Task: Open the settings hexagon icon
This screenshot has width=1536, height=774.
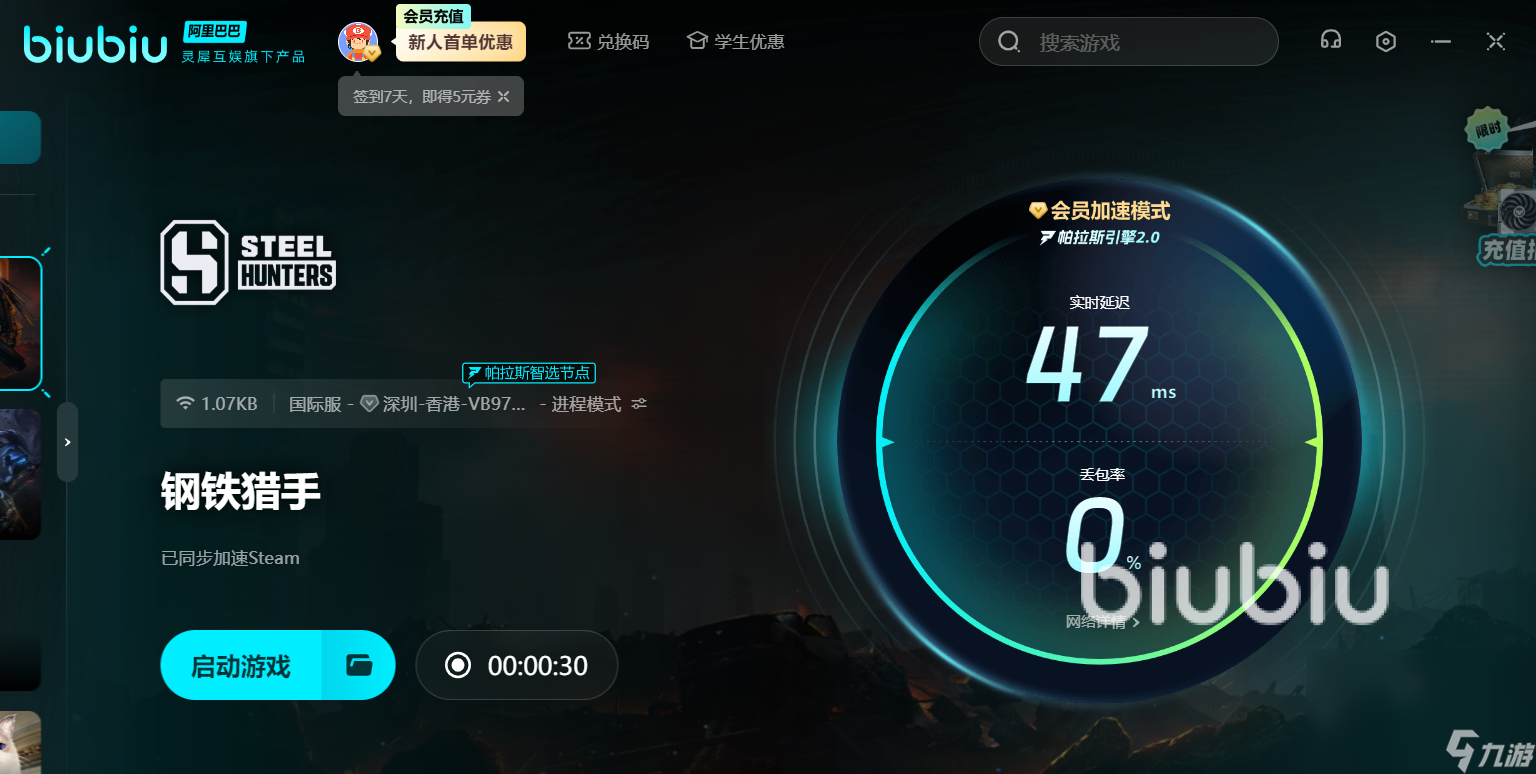Action: 1385,41
